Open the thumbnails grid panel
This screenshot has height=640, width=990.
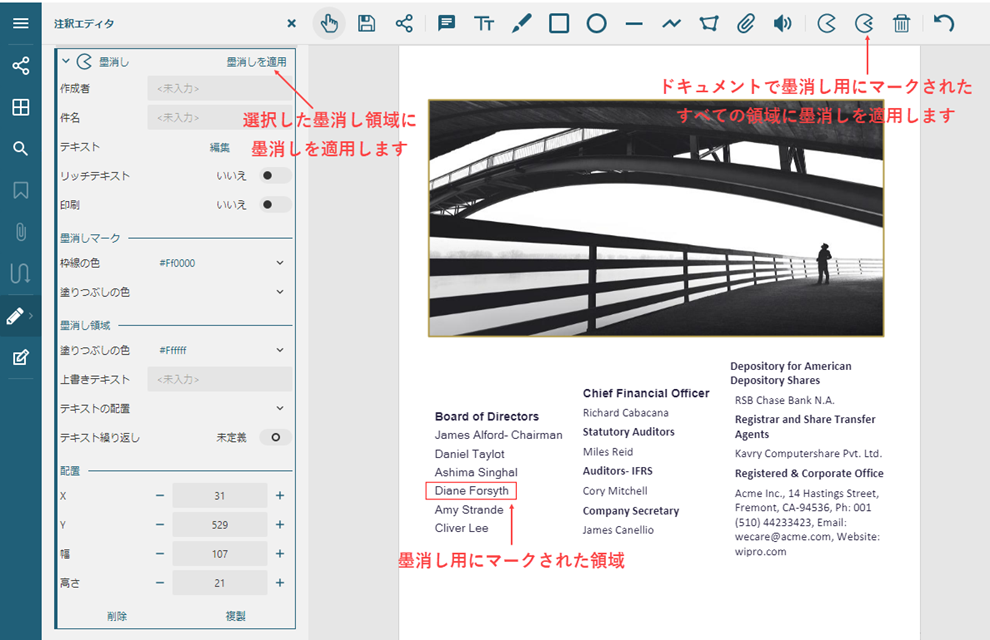click(21, 107)
